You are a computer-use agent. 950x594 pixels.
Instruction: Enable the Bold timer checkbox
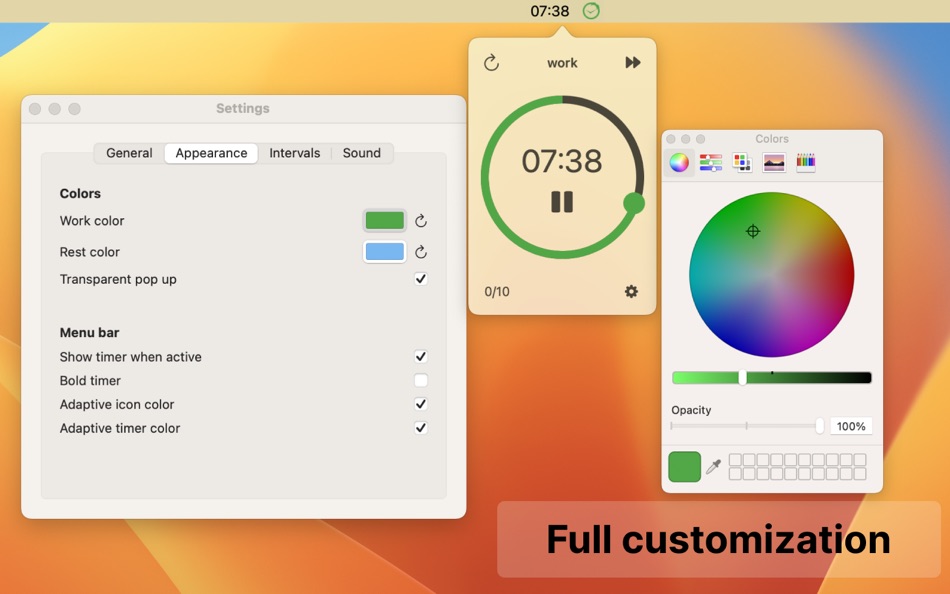click(420, 380)
